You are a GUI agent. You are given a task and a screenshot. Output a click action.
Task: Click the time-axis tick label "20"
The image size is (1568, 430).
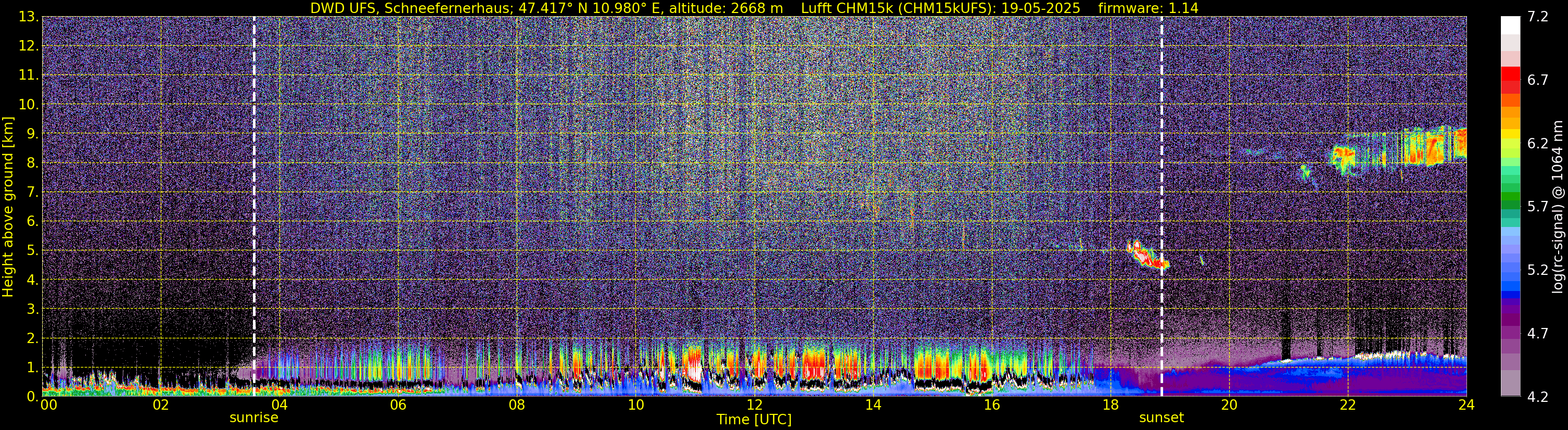(1229, 405)
